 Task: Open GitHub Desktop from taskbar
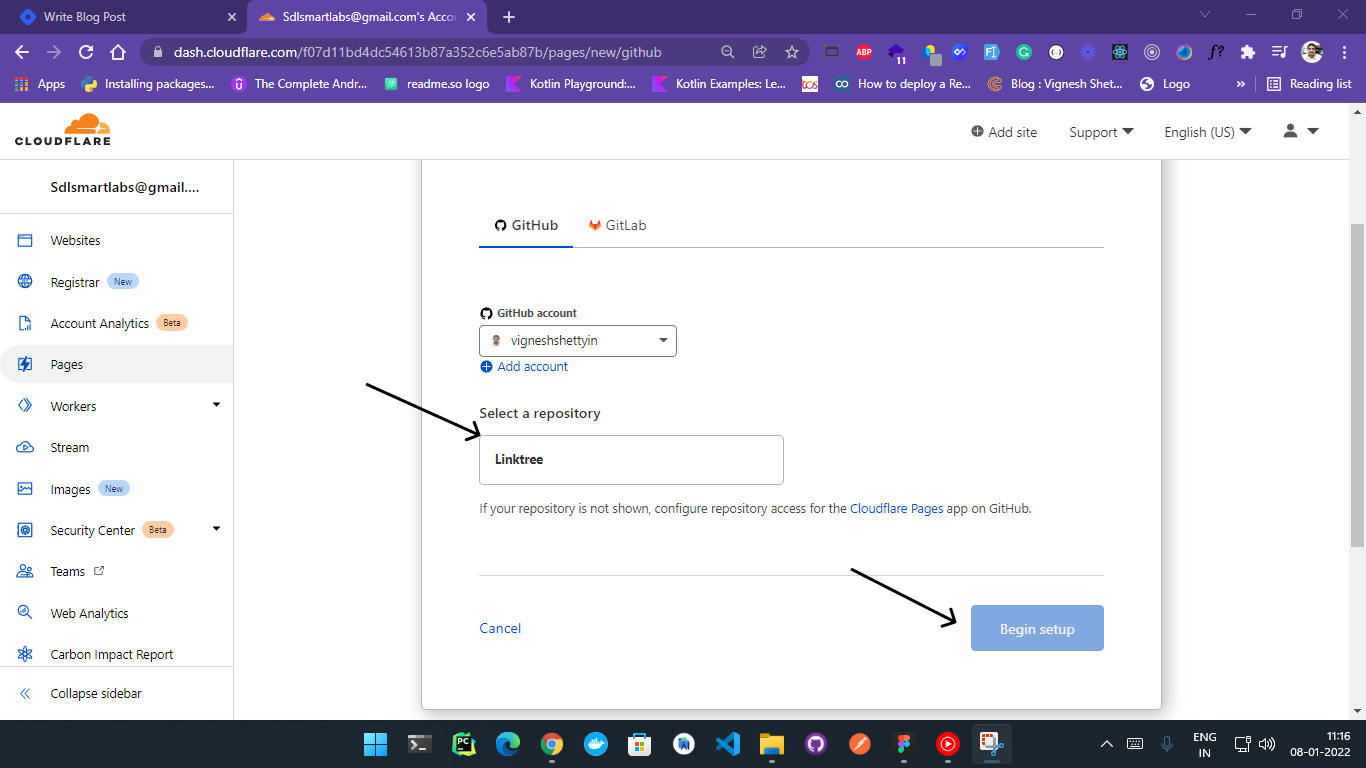815,744
